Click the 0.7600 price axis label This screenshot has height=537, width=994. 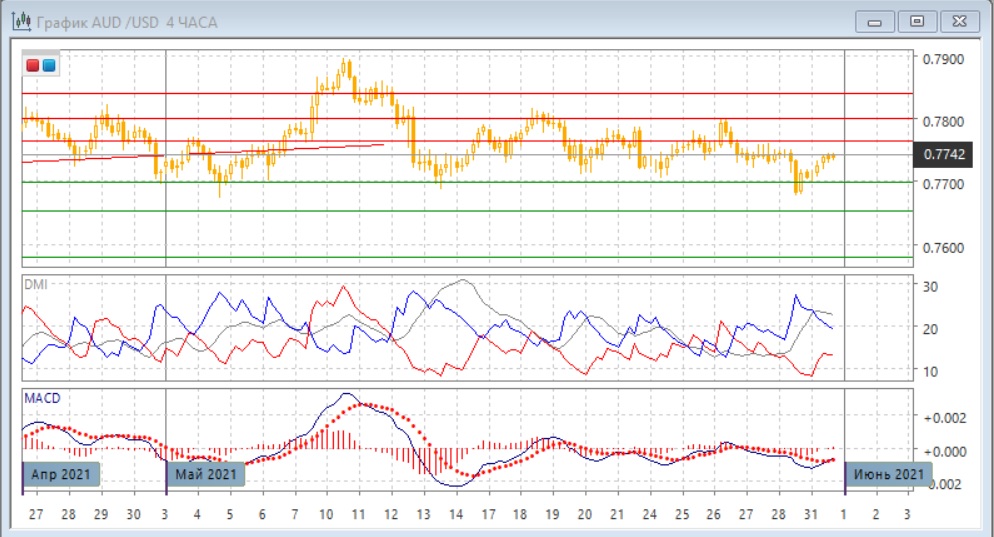pos(943,247)
